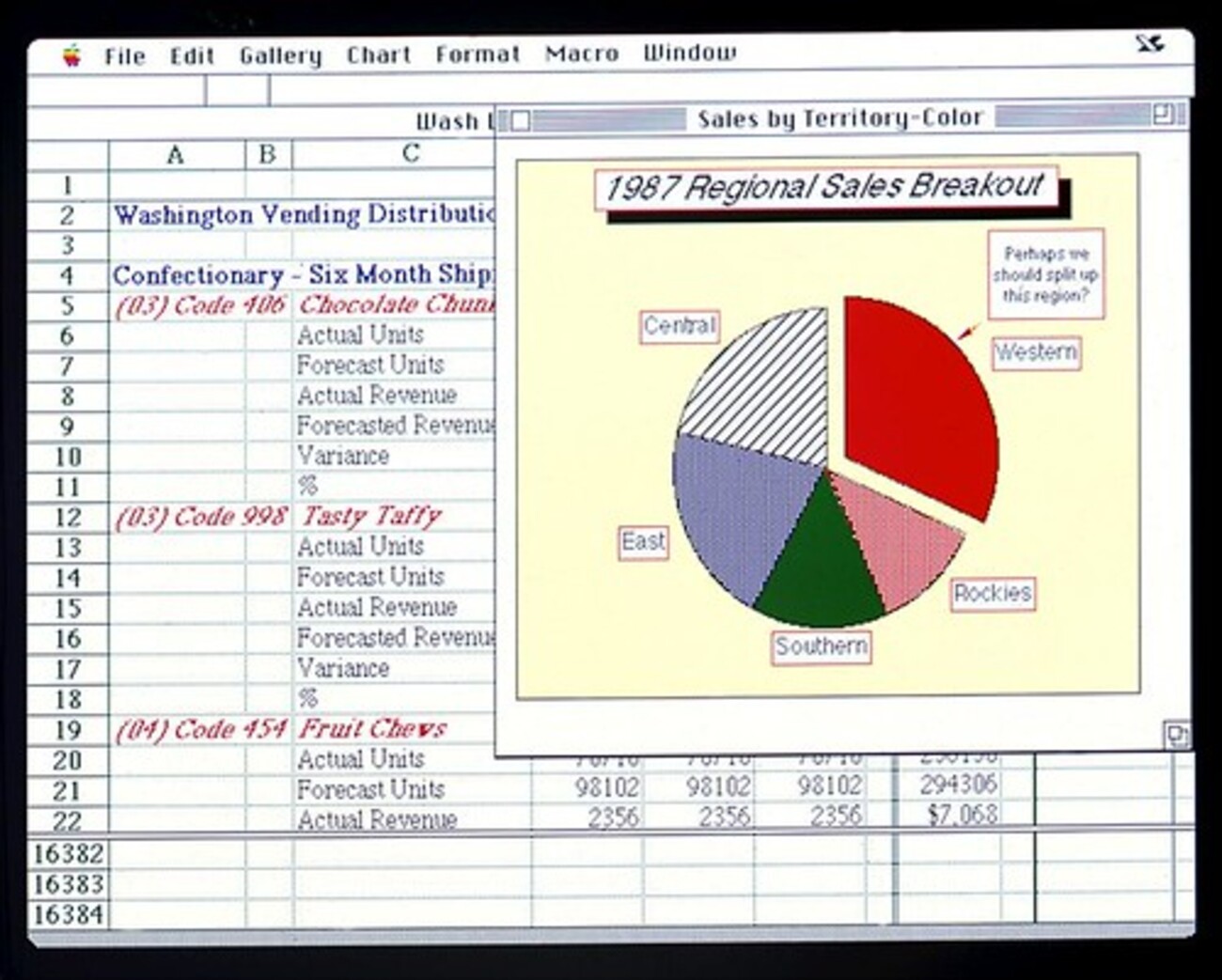Viewport: 1222px width, 980px height.
Task: Click the Western label on the chart
Action: [x=1036, y=352]
